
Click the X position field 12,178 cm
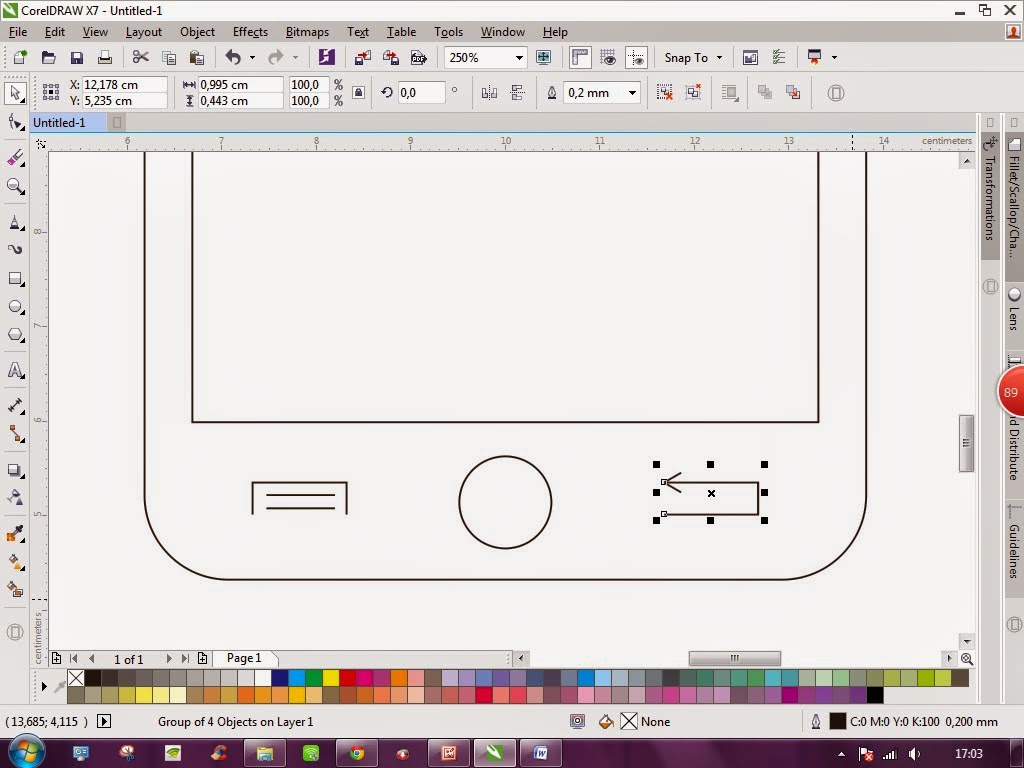click(x=124, y=85)
